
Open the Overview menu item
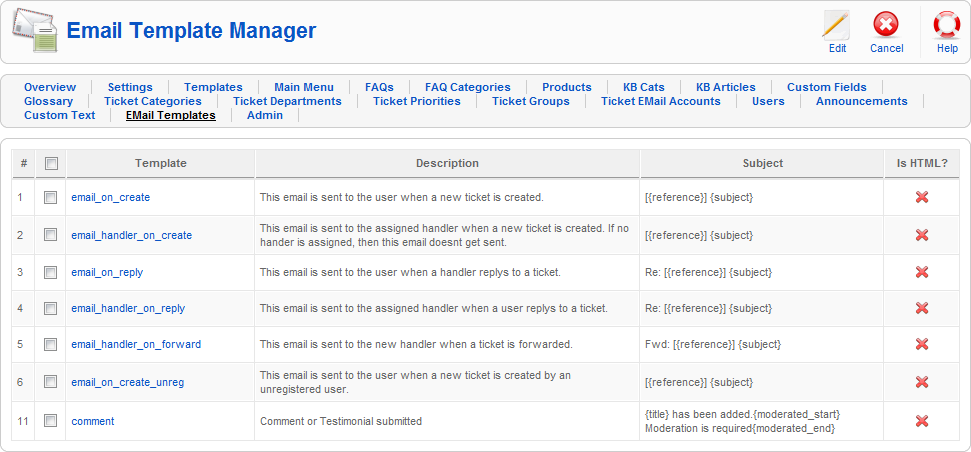tap(50, 87)
